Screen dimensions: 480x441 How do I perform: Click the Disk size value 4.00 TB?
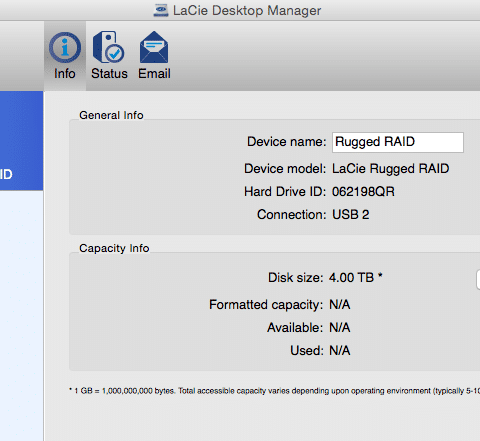pyautogui.click(x=355, y=278)
